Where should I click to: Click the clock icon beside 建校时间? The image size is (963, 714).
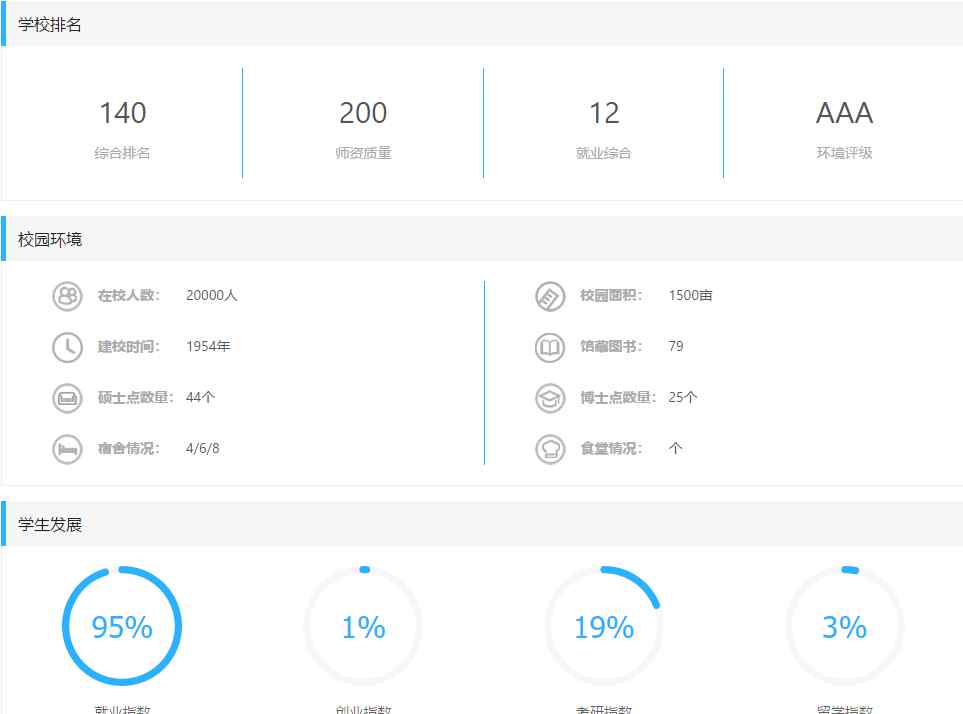click(x=67, y=347)
